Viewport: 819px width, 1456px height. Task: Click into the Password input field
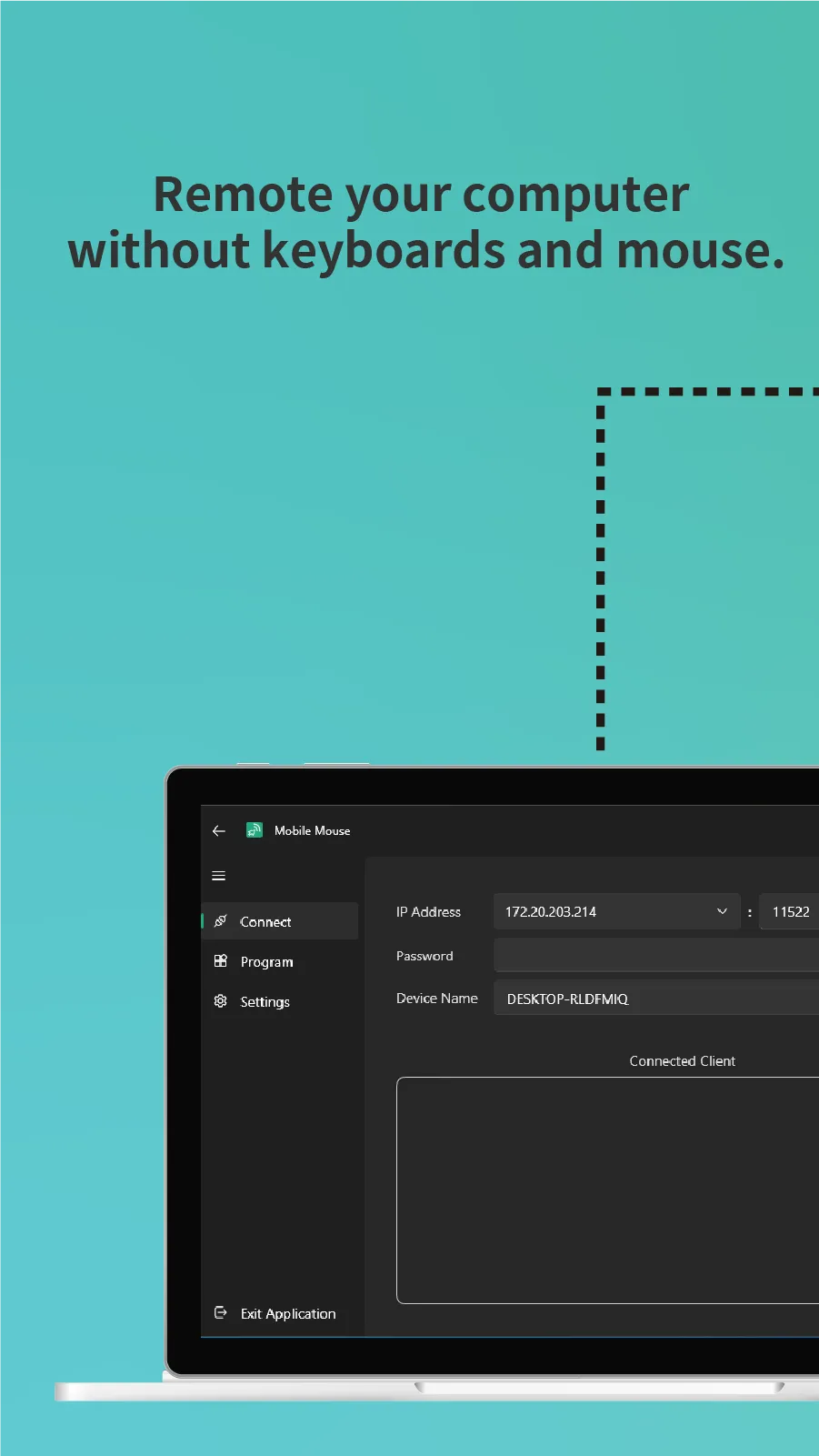coord(656,956)
